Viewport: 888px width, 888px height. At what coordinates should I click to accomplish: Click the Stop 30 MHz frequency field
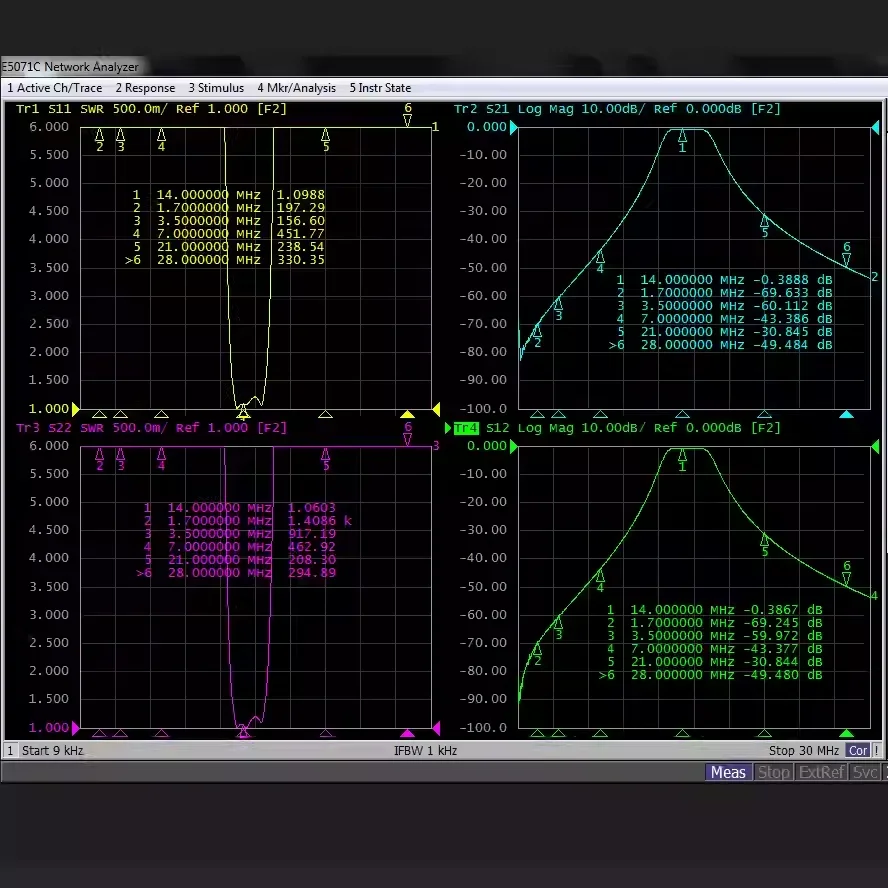[803, 750]
